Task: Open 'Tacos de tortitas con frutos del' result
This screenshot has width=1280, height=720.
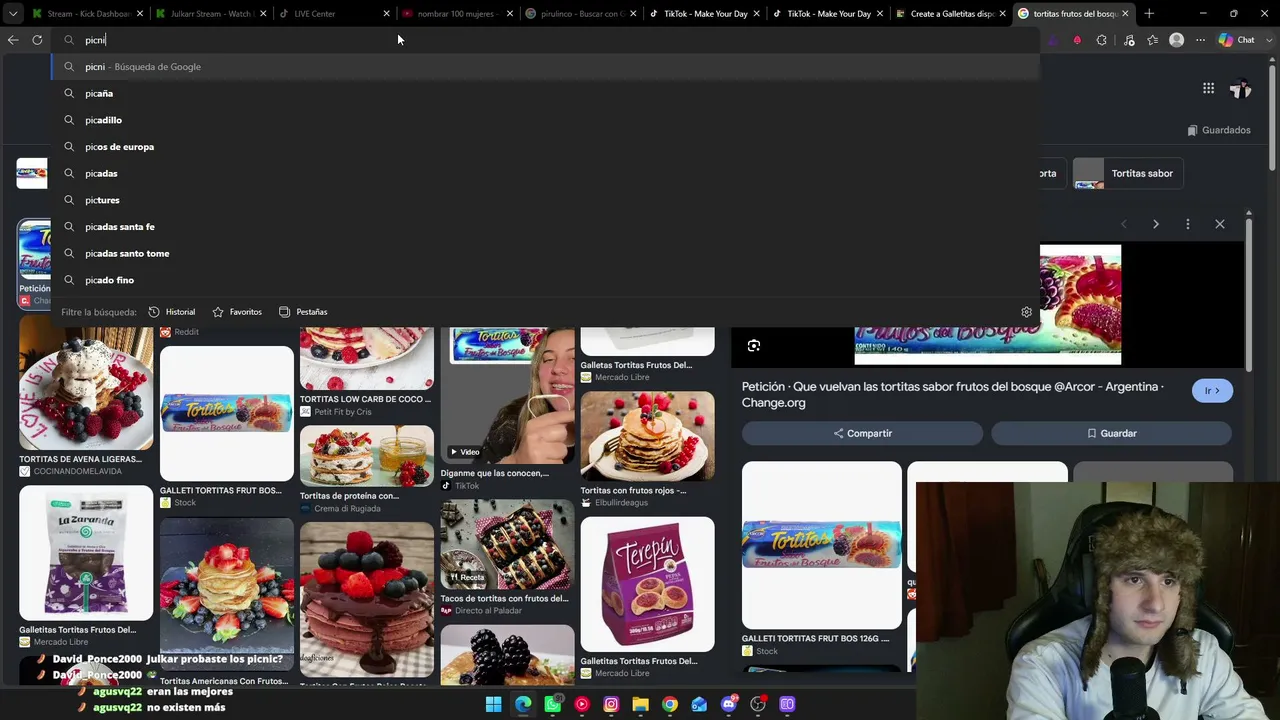Action: pos(508,544)
